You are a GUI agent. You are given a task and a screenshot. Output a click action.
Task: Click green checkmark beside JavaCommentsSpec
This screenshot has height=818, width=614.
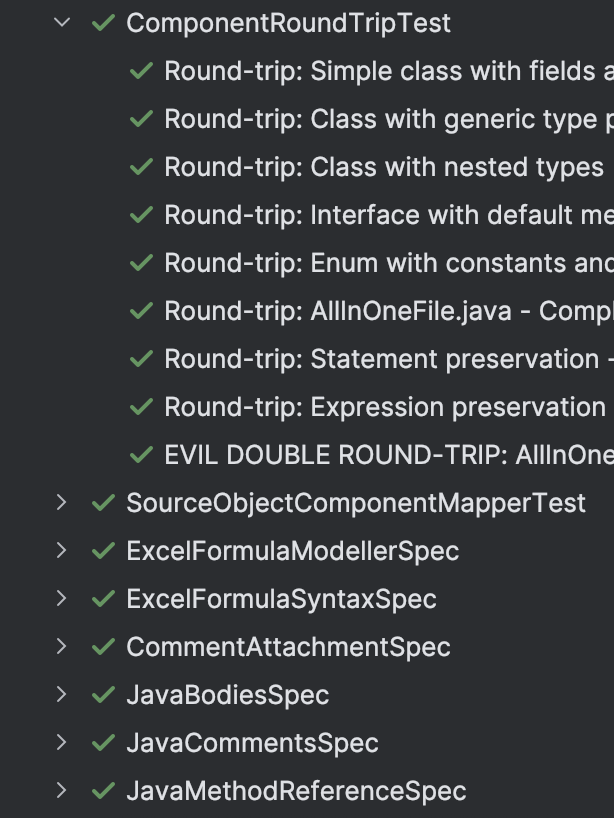click(x=102, y=743)
